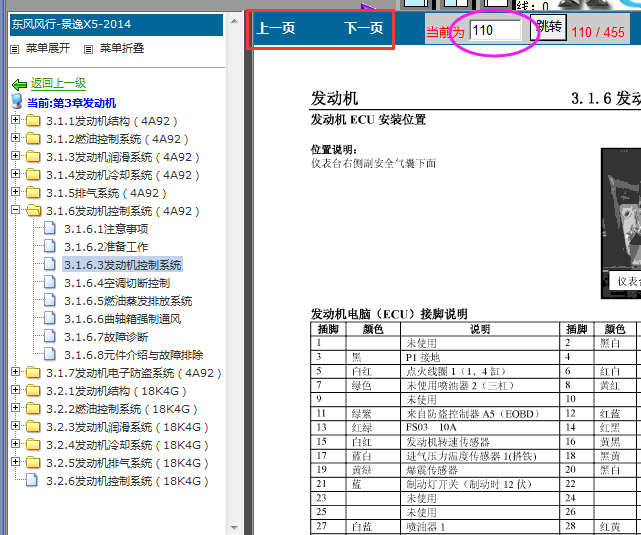Click page icon of 3.1.6.6曲轴箱强制通风
Screen dimensions: 641x535
click(50, 318)
